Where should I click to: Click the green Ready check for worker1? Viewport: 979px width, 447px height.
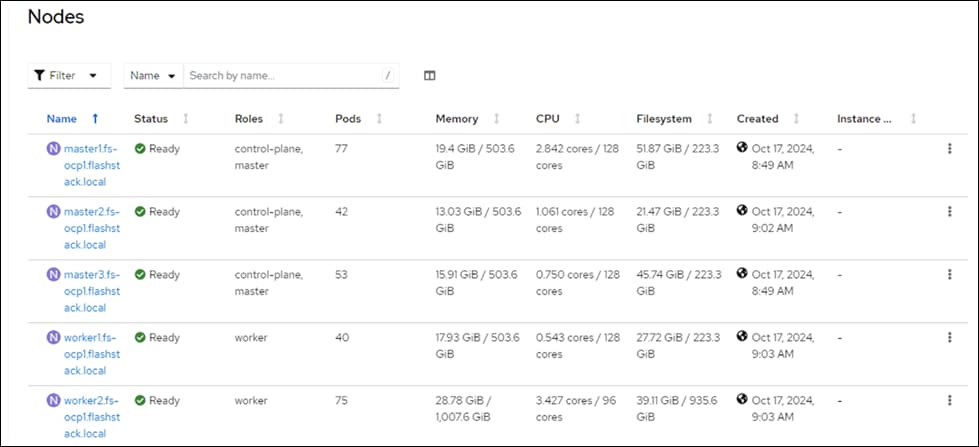pyautogui.click(x=140, y=338)
